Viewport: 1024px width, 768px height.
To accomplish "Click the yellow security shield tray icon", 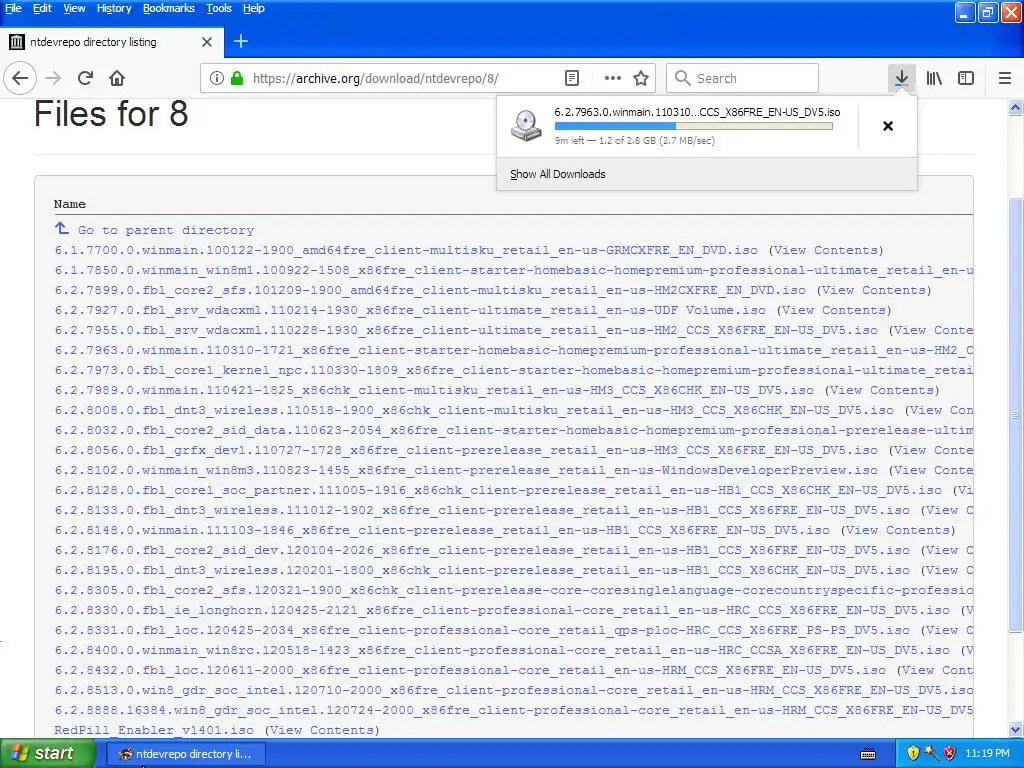I will click(x=913, y=754).
